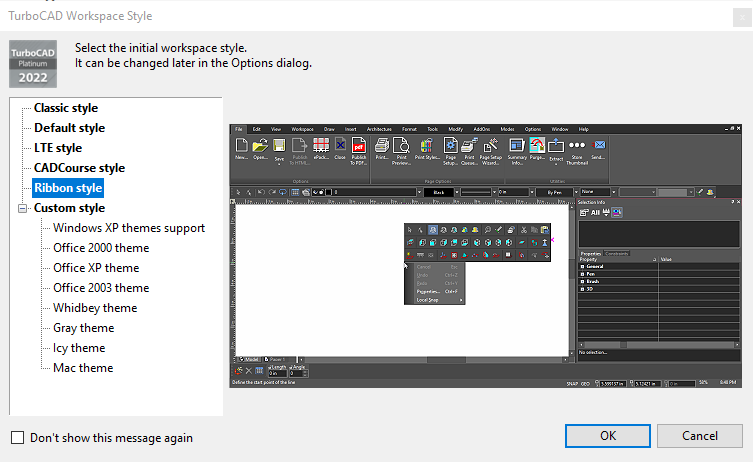Click the Ribbon style workspace preview image
The width and height of the screenshot is (753, 462).
[x=485, y=256]
